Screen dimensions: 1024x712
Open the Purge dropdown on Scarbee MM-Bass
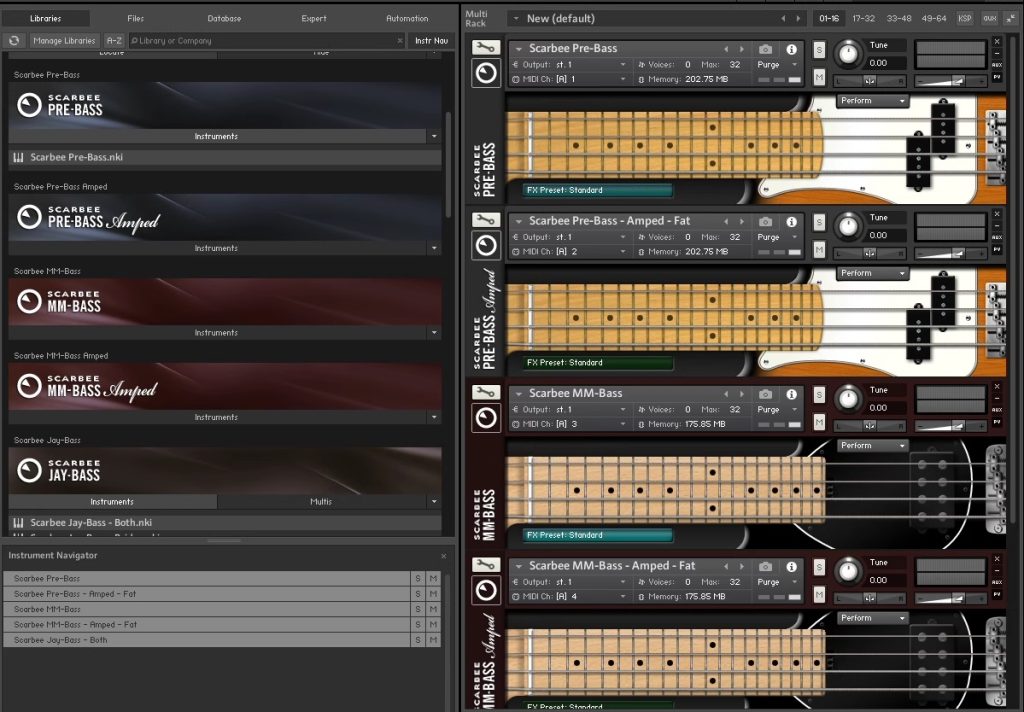pyautogui.click(x=777, y=410)
